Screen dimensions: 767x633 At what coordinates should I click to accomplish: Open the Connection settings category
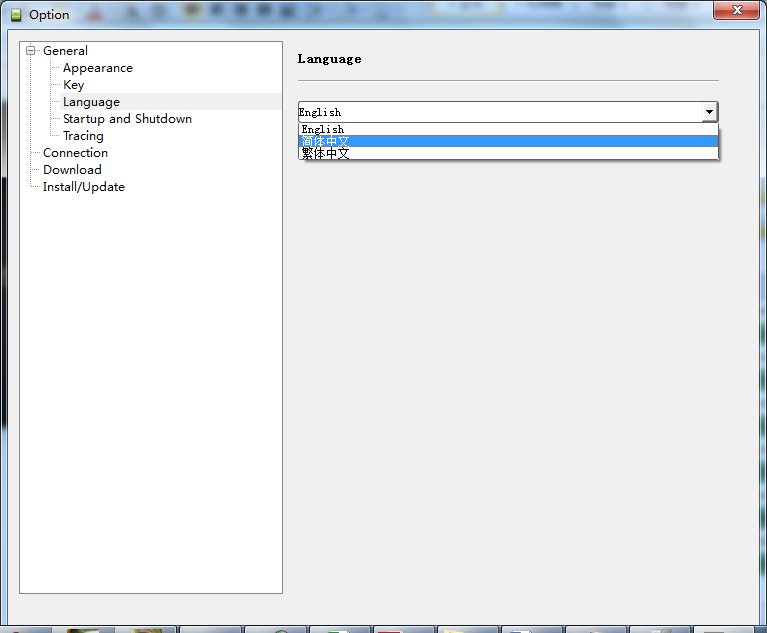(75, 153)
